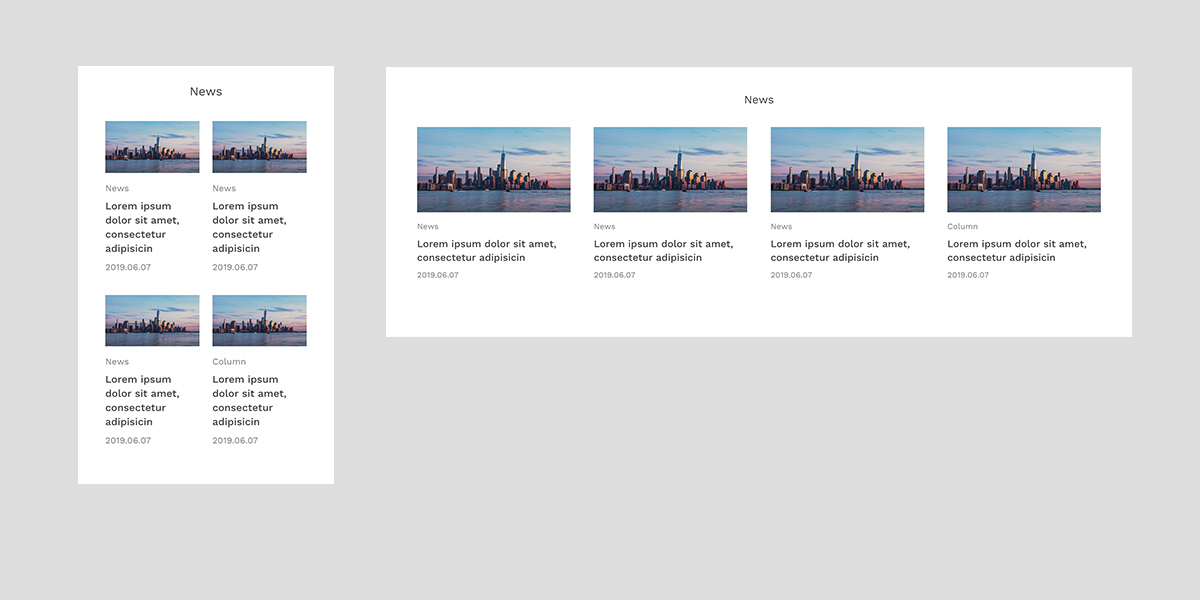Click the News heading of the narrow panel
1200x600 pixels.
[206, 92]
